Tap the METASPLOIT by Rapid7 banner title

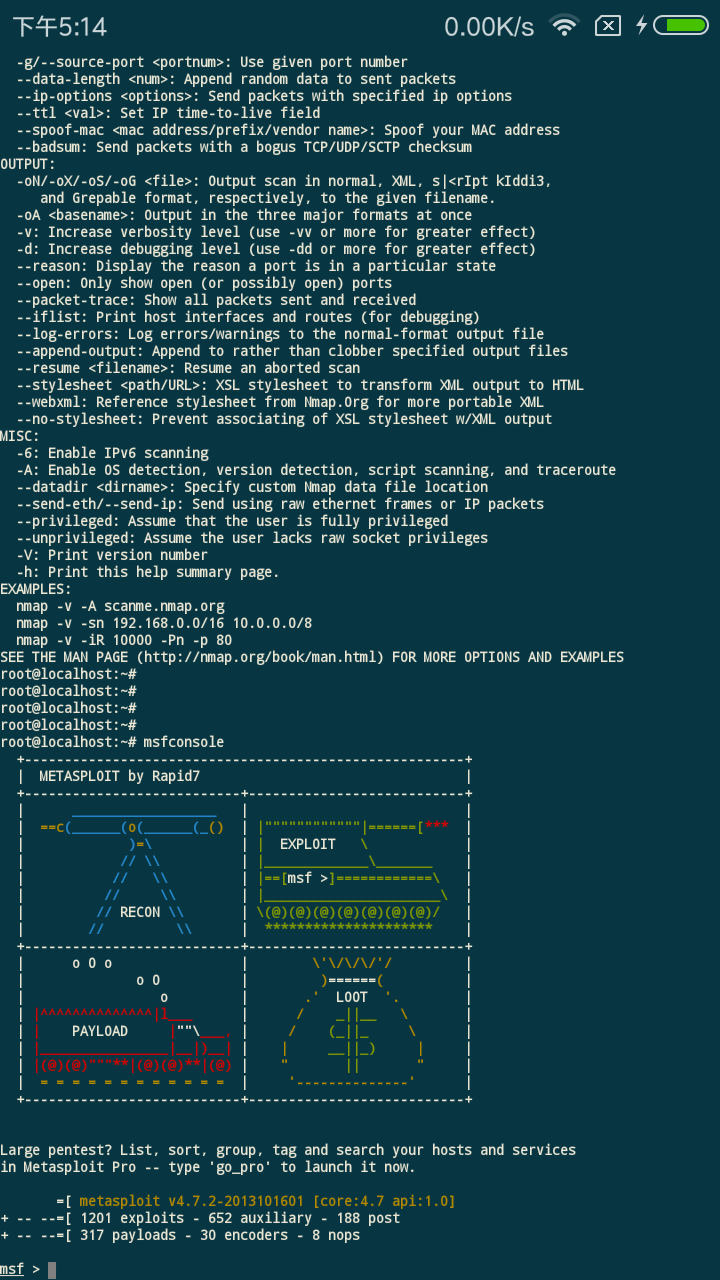point(119,776)
